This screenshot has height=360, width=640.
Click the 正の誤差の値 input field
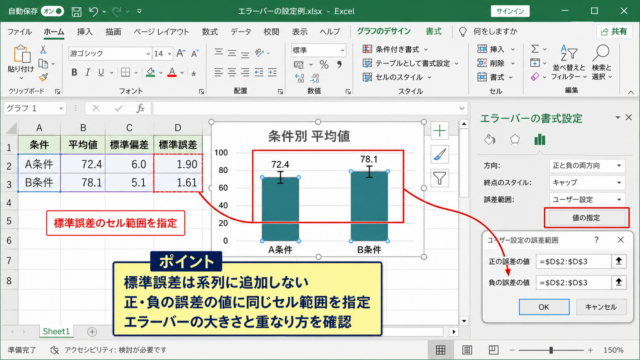[x=573, y=261]
